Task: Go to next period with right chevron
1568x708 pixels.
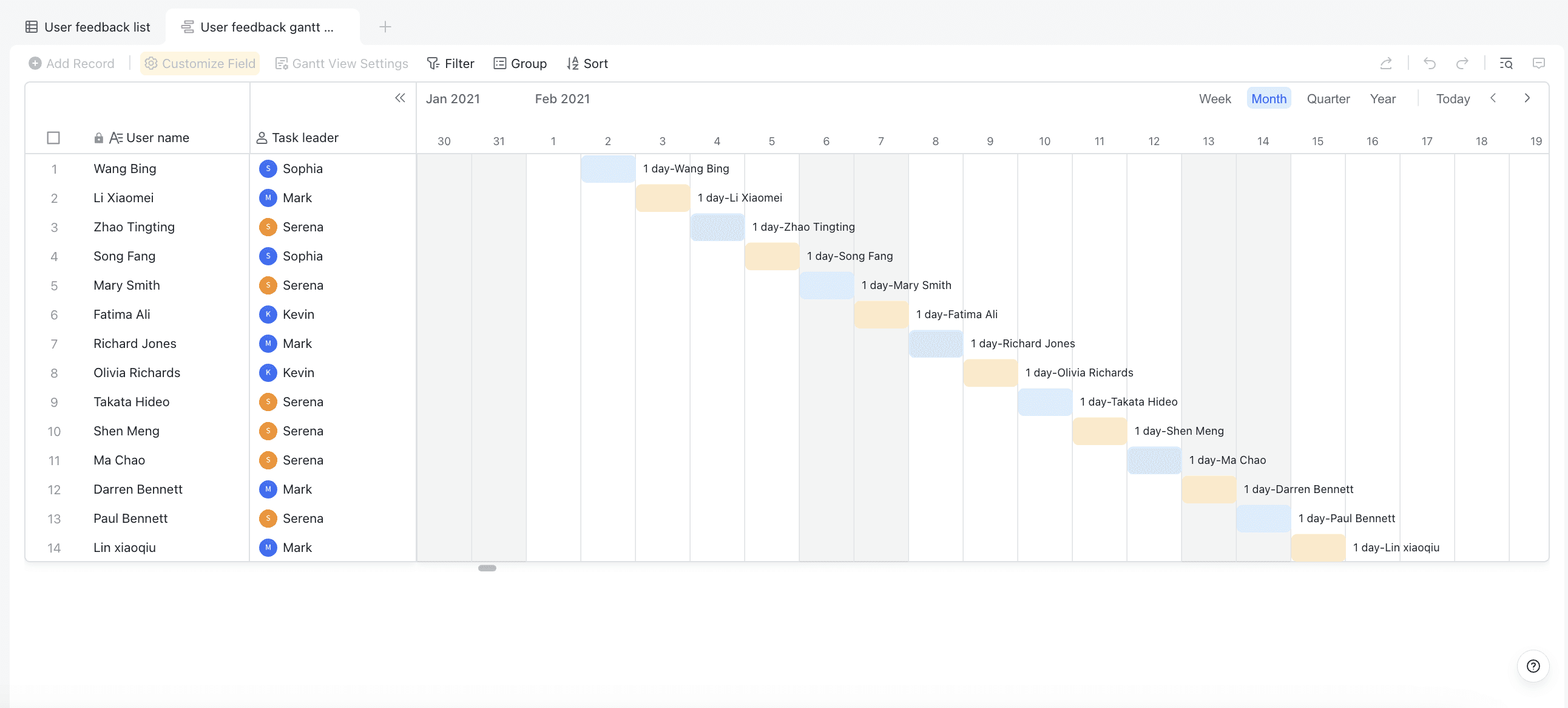Action: coord(1527,98)
